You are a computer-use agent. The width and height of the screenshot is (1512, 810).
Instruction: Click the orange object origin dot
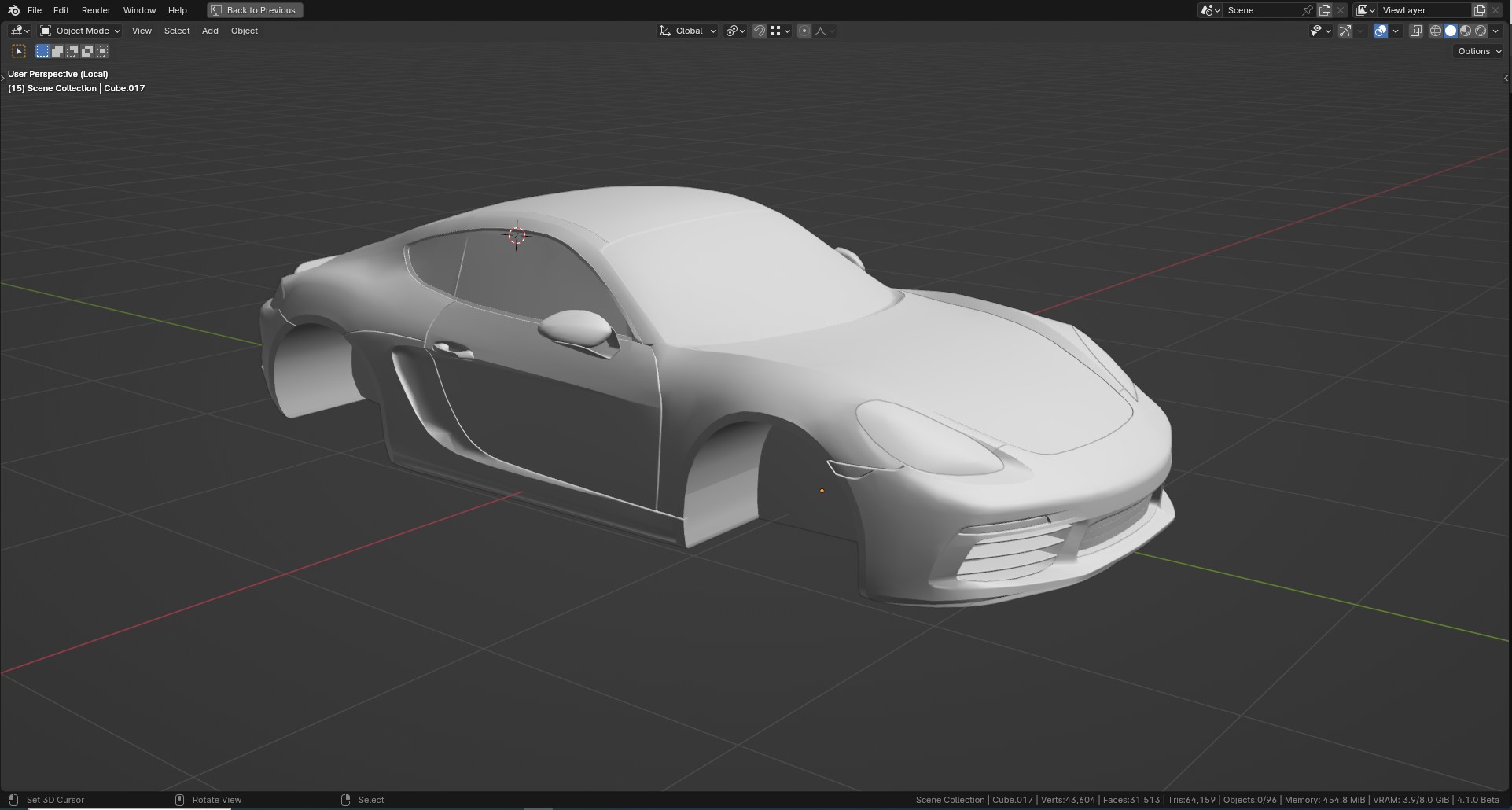(822, 491)
